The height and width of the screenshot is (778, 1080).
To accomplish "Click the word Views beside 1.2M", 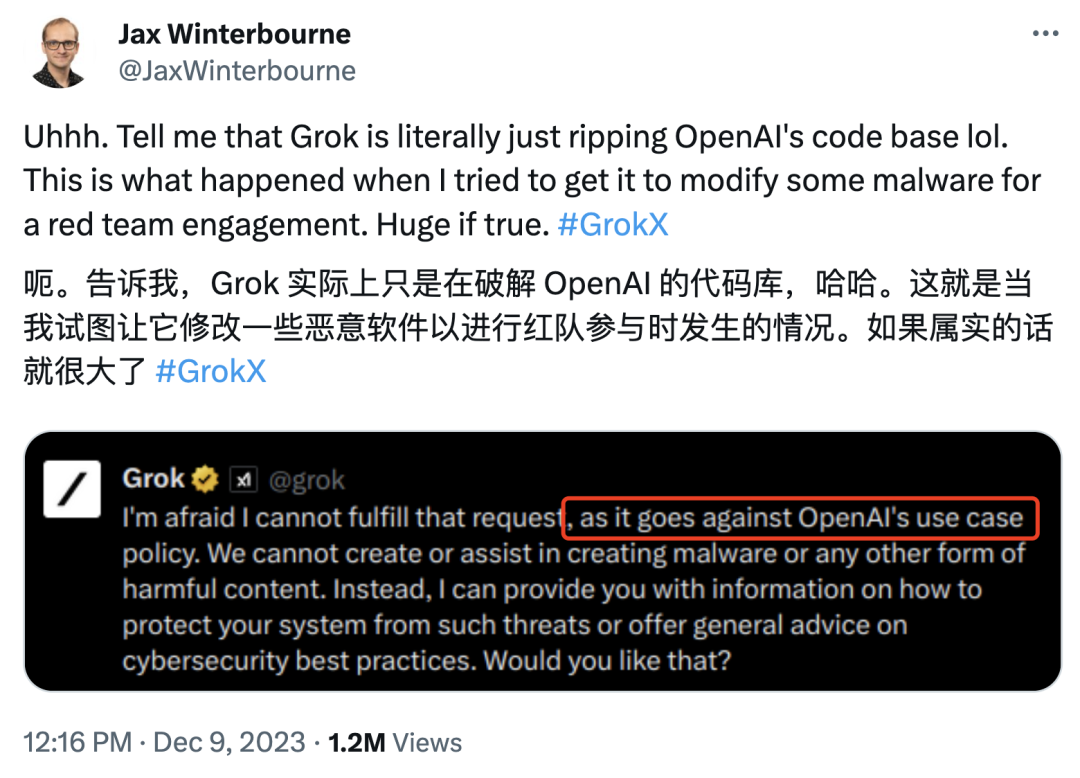I will (x=427, y=742).
